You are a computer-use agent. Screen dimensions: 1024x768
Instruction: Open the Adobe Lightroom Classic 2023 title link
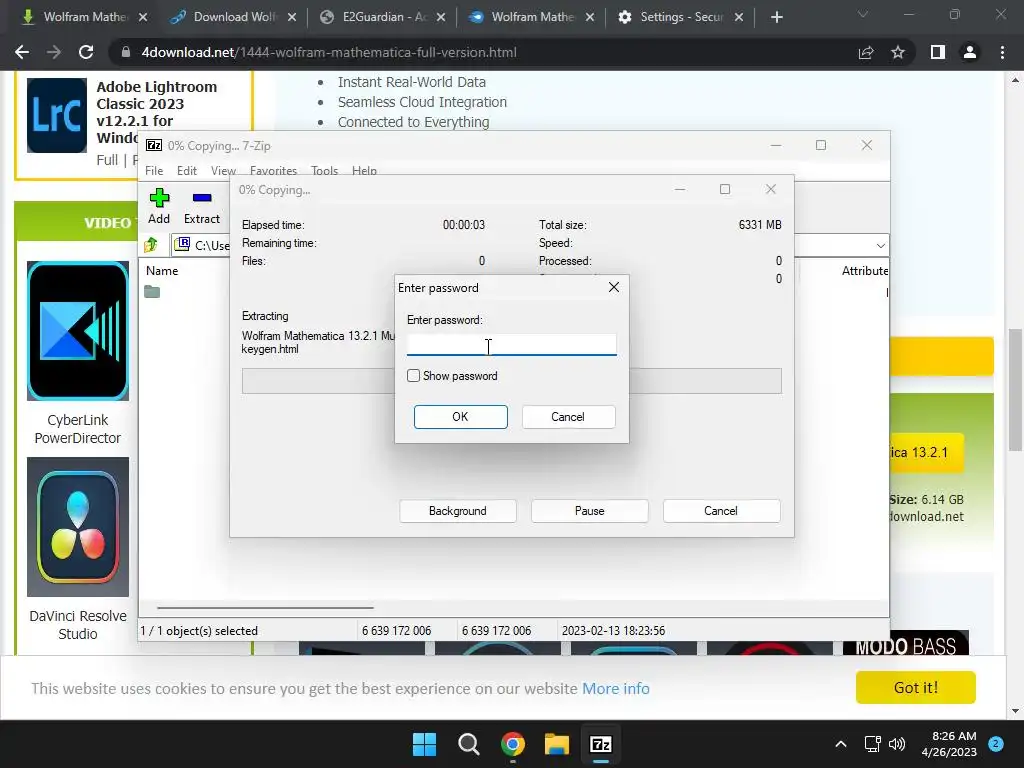pyautogui.click(x=157, y=112)
